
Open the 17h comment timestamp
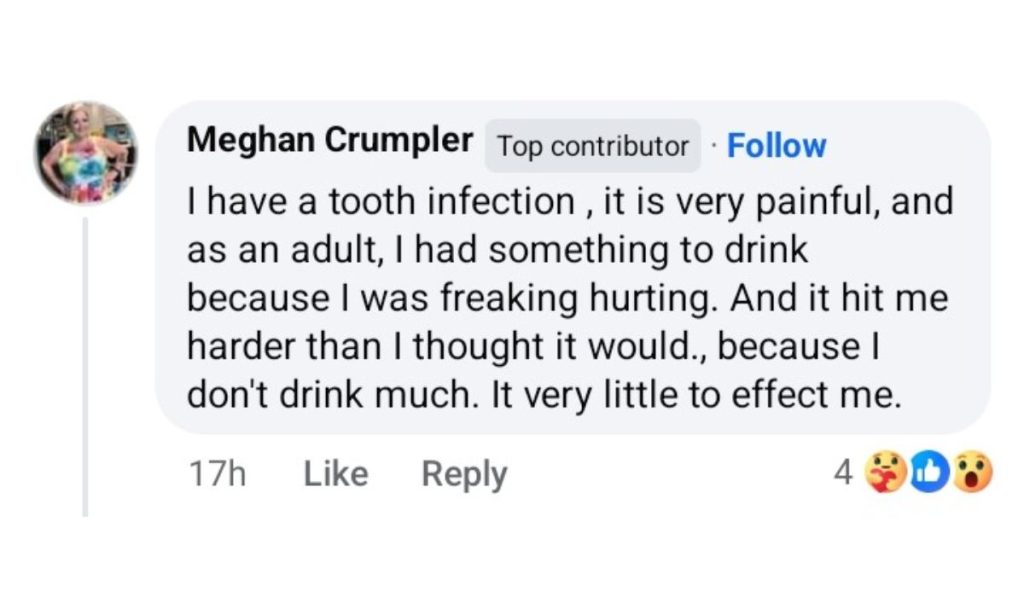coord(217,473)
